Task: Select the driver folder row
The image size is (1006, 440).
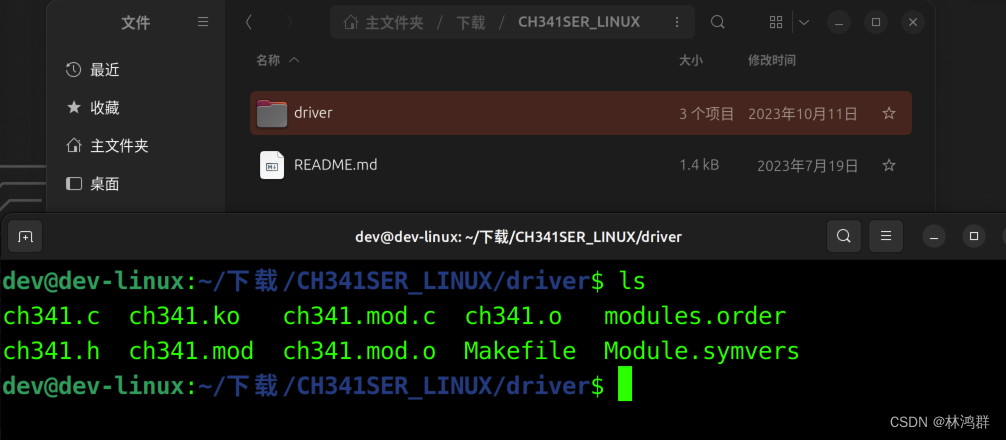Action: 581,113
